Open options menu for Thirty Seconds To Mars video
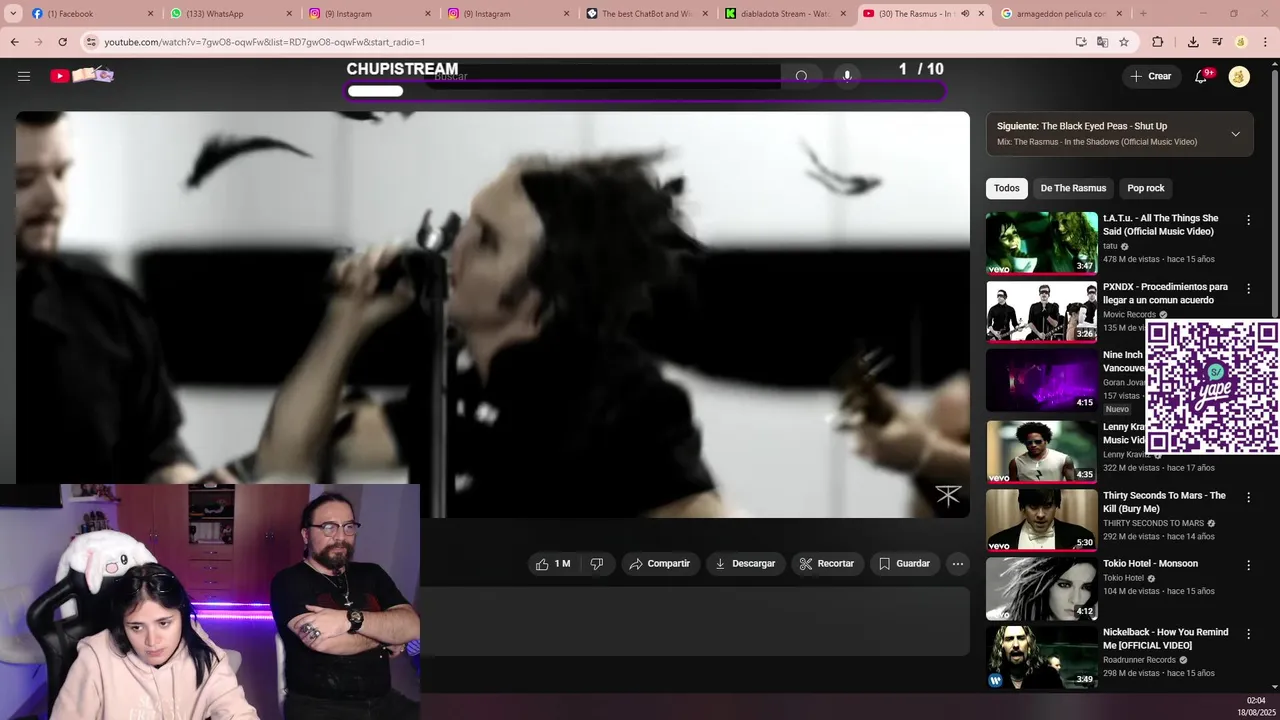This screenshot has width=1280, height=720. point(1248,497)
